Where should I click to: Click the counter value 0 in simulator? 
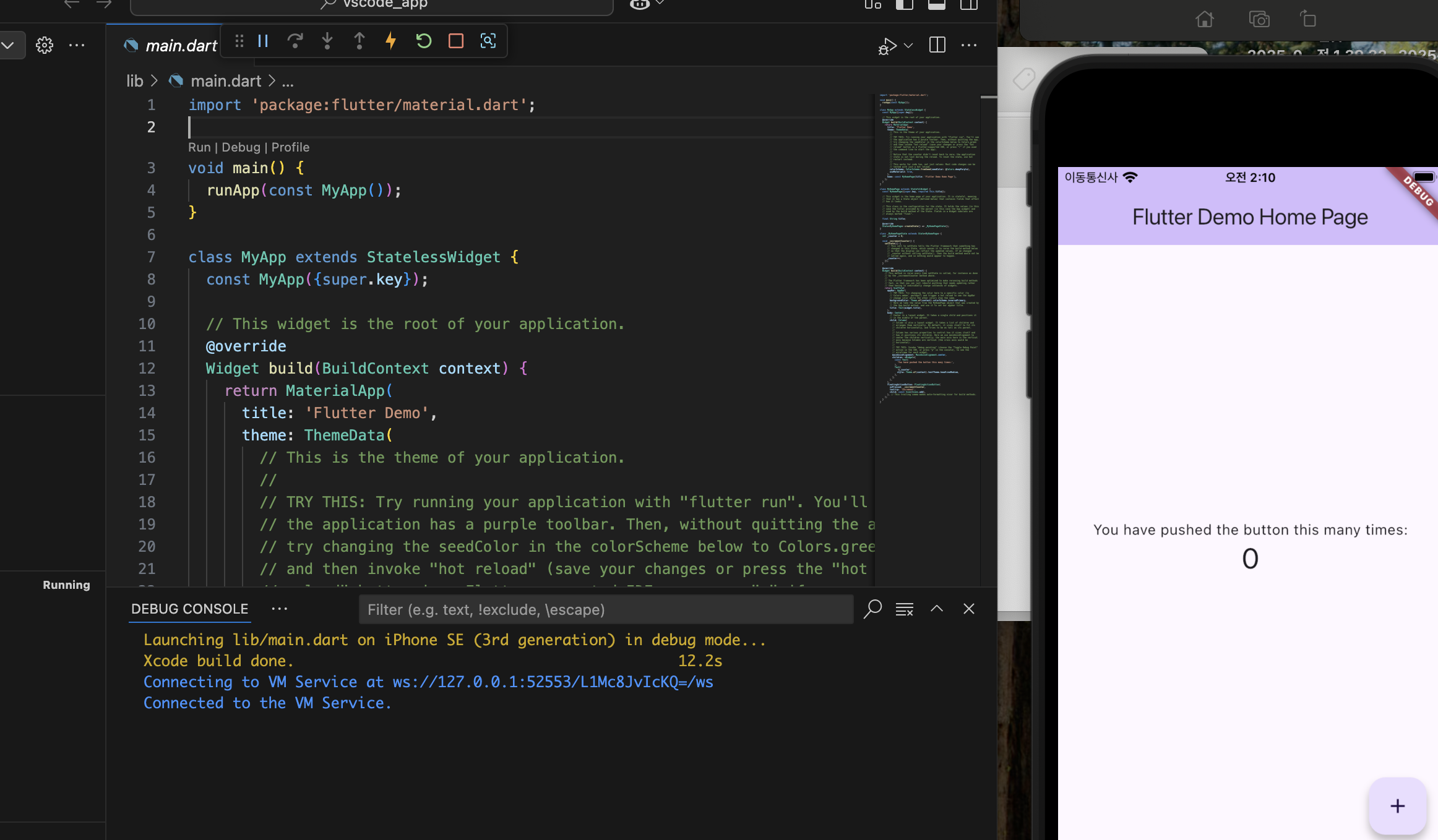[1250, 559]
